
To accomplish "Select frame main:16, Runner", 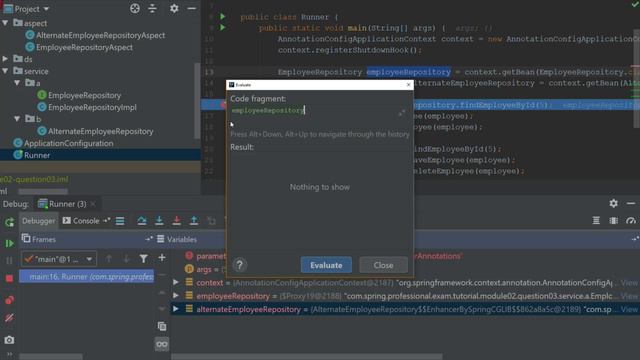I will pos(87,277).
